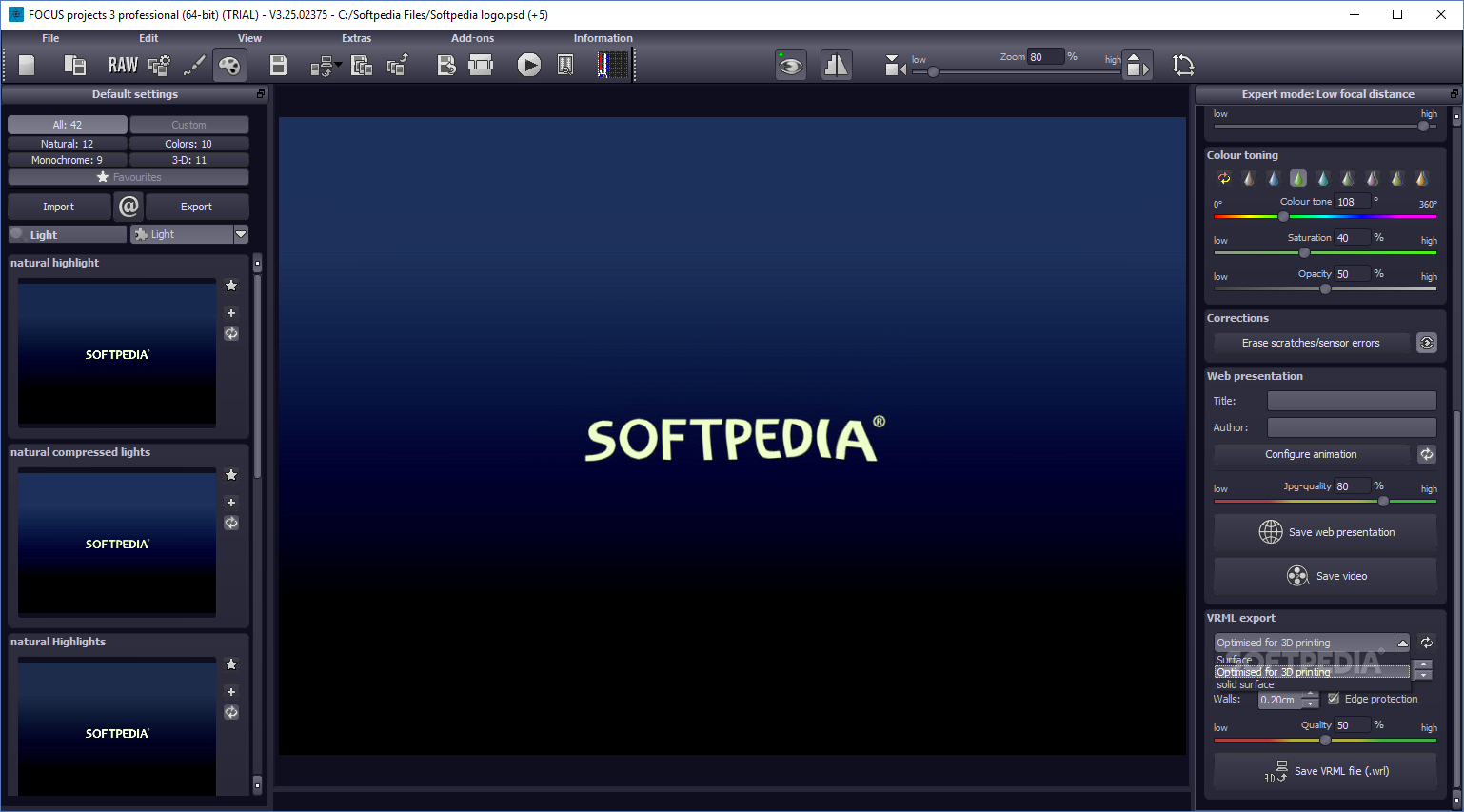The width and height of the screenshot is (1464, 812).
Task: Open the Add-ons menu
Action: (x=473, y=38)
